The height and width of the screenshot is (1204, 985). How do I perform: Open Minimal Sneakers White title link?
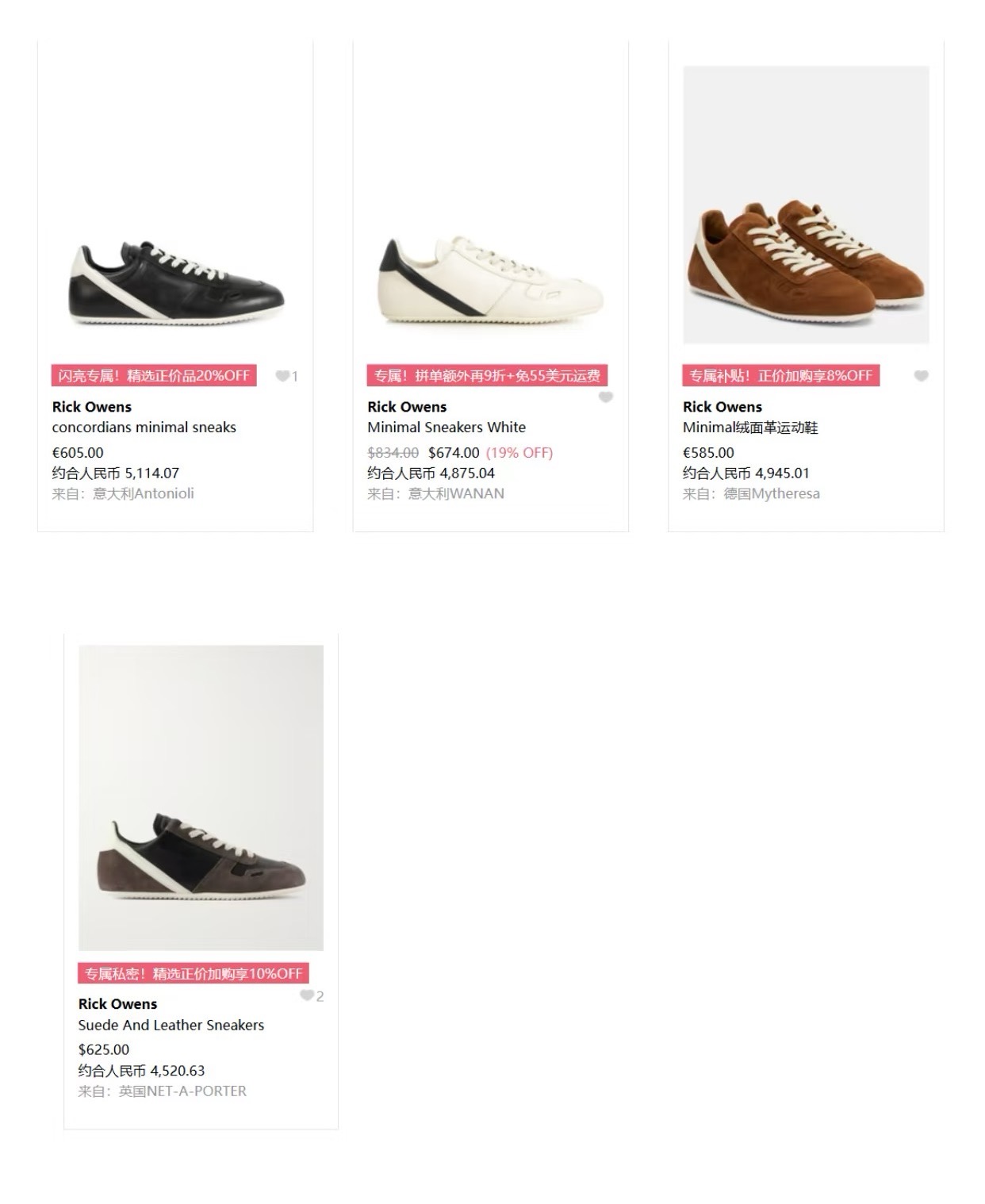coord(447,428)
